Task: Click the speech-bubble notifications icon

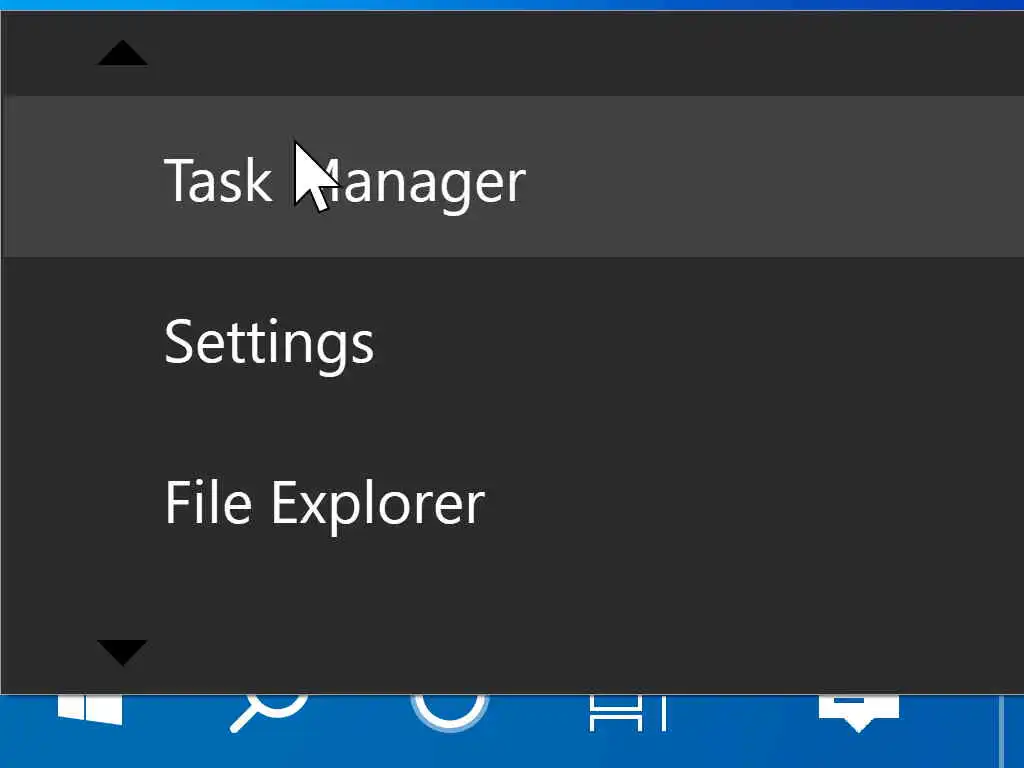Action: (858, 712)
